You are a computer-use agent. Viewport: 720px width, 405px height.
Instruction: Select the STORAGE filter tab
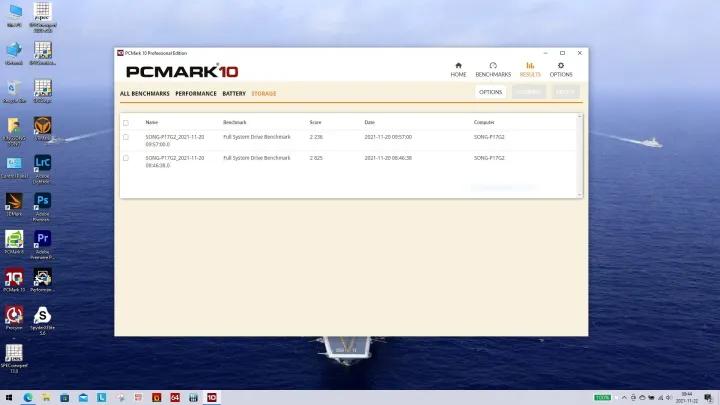[x=264, y=94]
